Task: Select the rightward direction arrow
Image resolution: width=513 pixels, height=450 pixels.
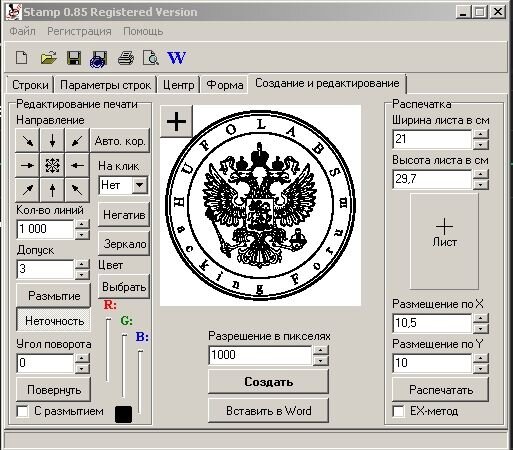Action: tap(28, 165)
